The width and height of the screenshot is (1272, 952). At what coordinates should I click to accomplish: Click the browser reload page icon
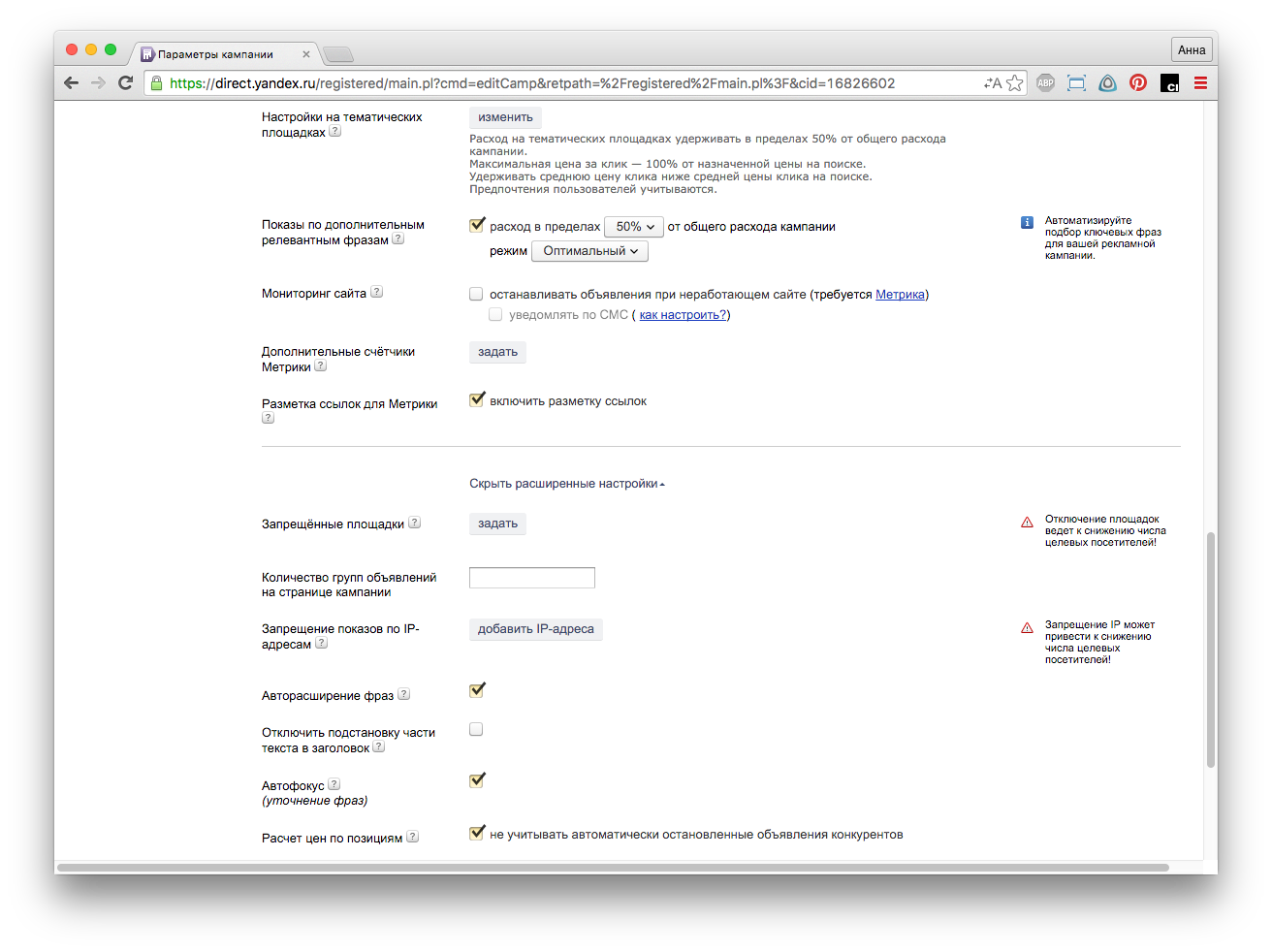[125, 83]
